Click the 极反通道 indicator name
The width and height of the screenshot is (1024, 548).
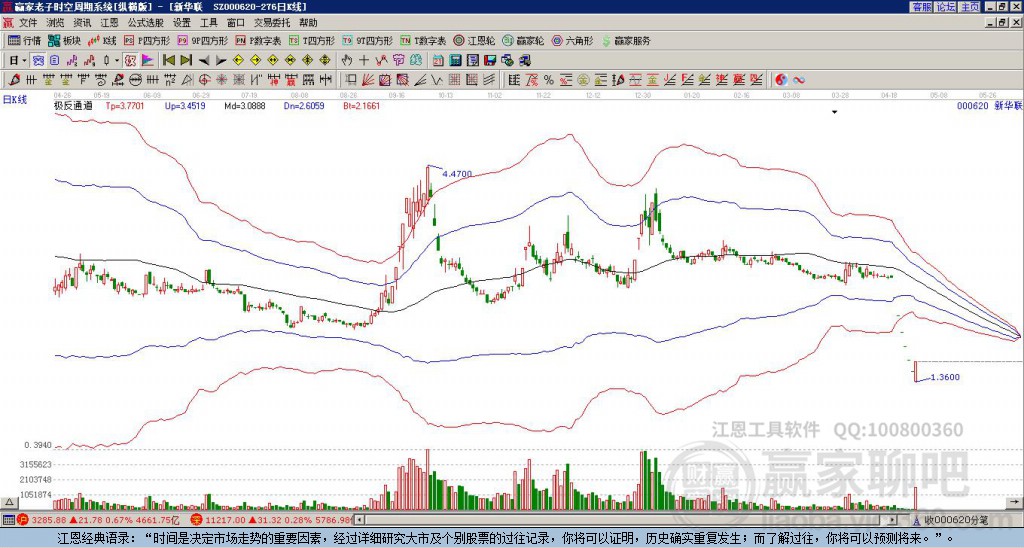tap(72, 105)
